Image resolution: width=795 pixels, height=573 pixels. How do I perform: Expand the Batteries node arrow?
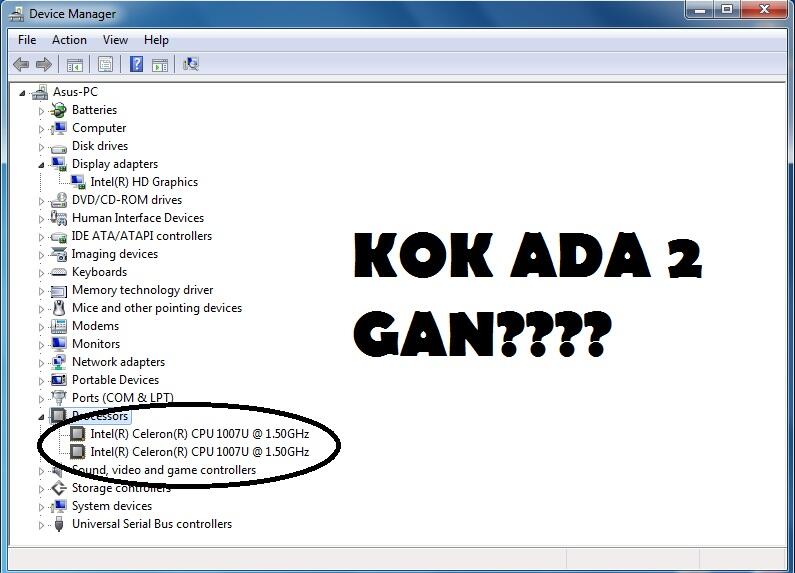point(41,111)
